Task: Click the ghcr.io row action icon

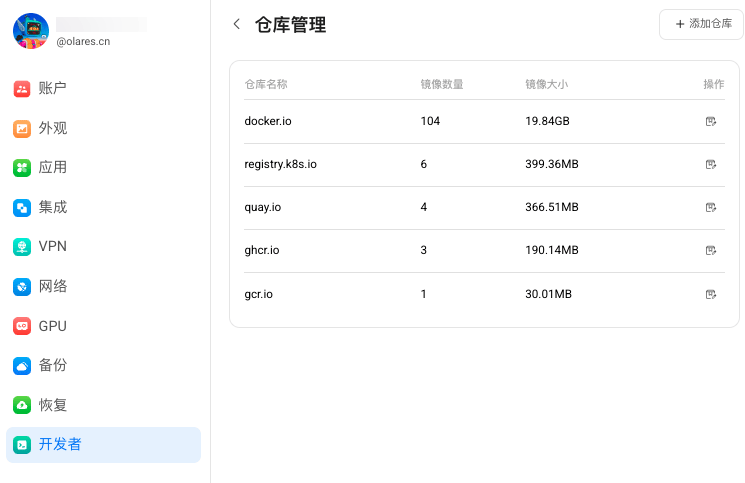Action: click(711, 250)
